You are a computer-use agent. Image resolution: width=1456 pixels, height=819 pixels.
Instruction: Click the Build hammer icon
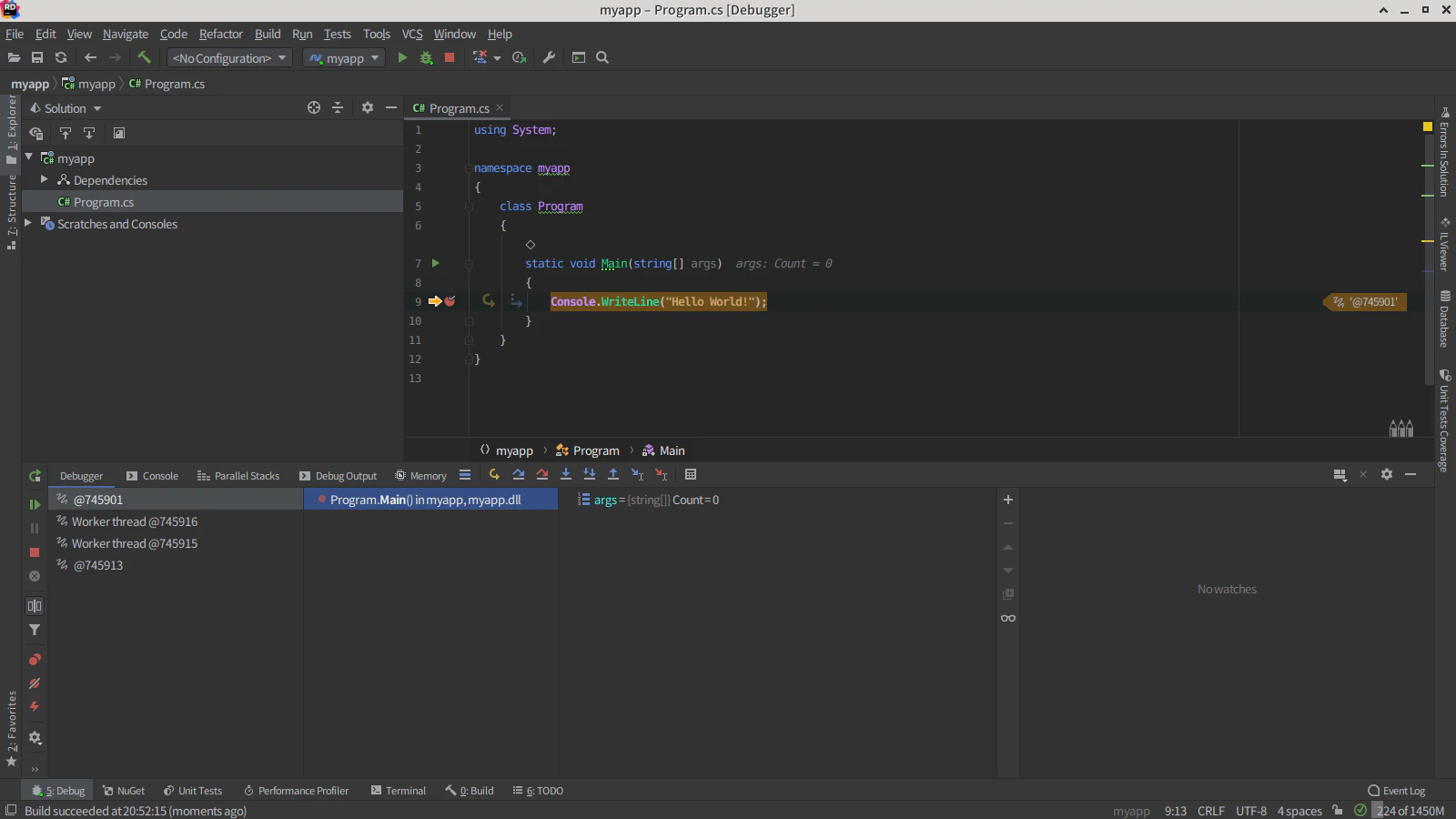click(144, 57)
